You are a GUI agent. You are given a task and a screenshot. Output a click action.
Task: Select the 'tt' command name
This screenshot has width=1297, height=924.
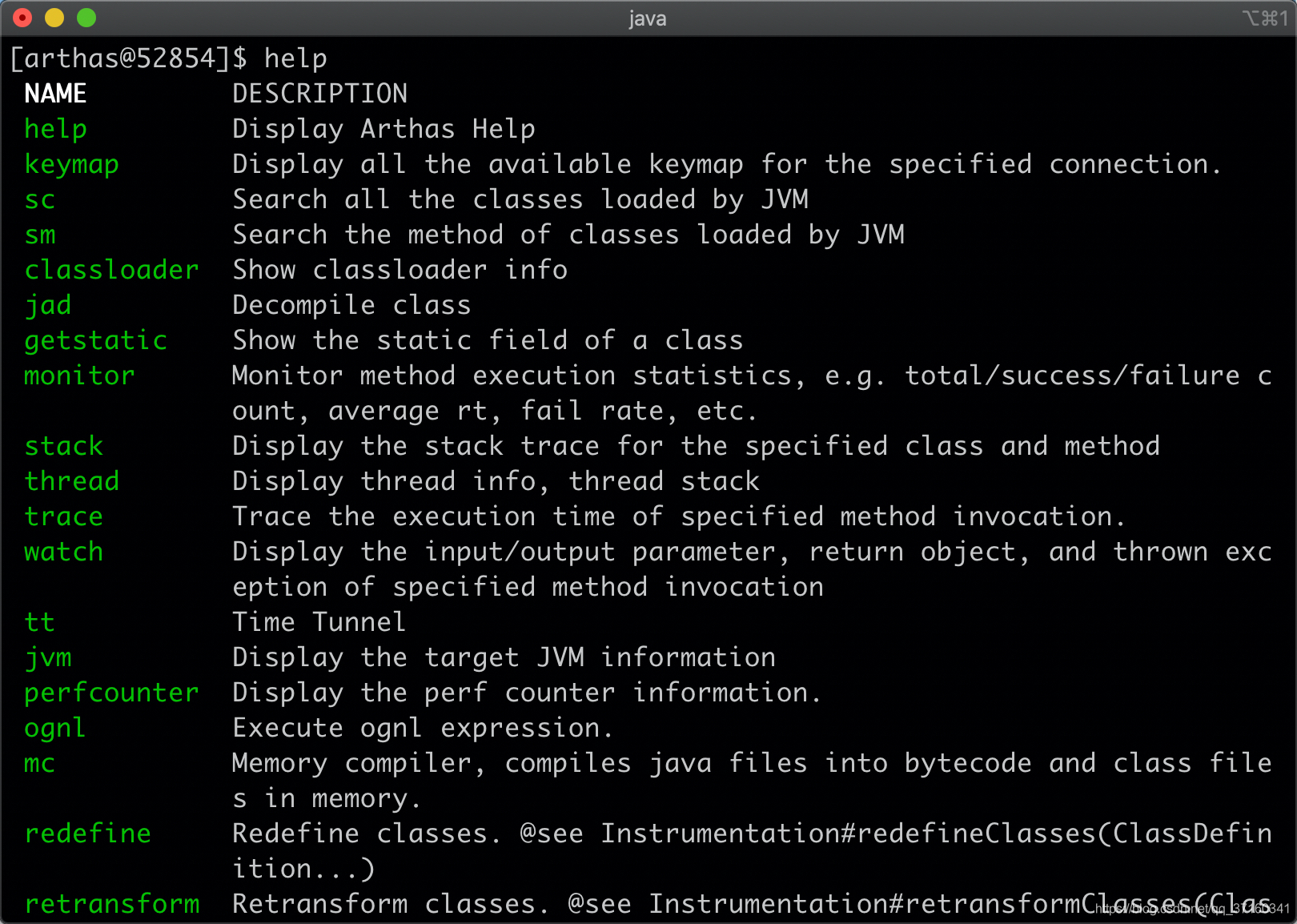pos(40,622)
